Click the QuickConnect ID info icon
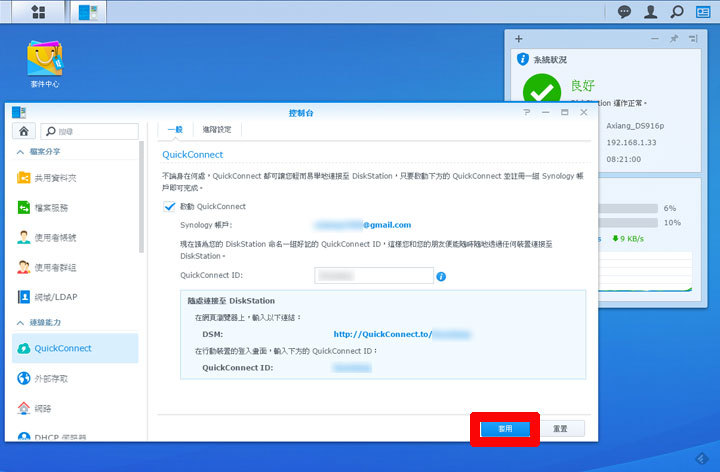This screenshot has width=720, height=472. (441, 276)
